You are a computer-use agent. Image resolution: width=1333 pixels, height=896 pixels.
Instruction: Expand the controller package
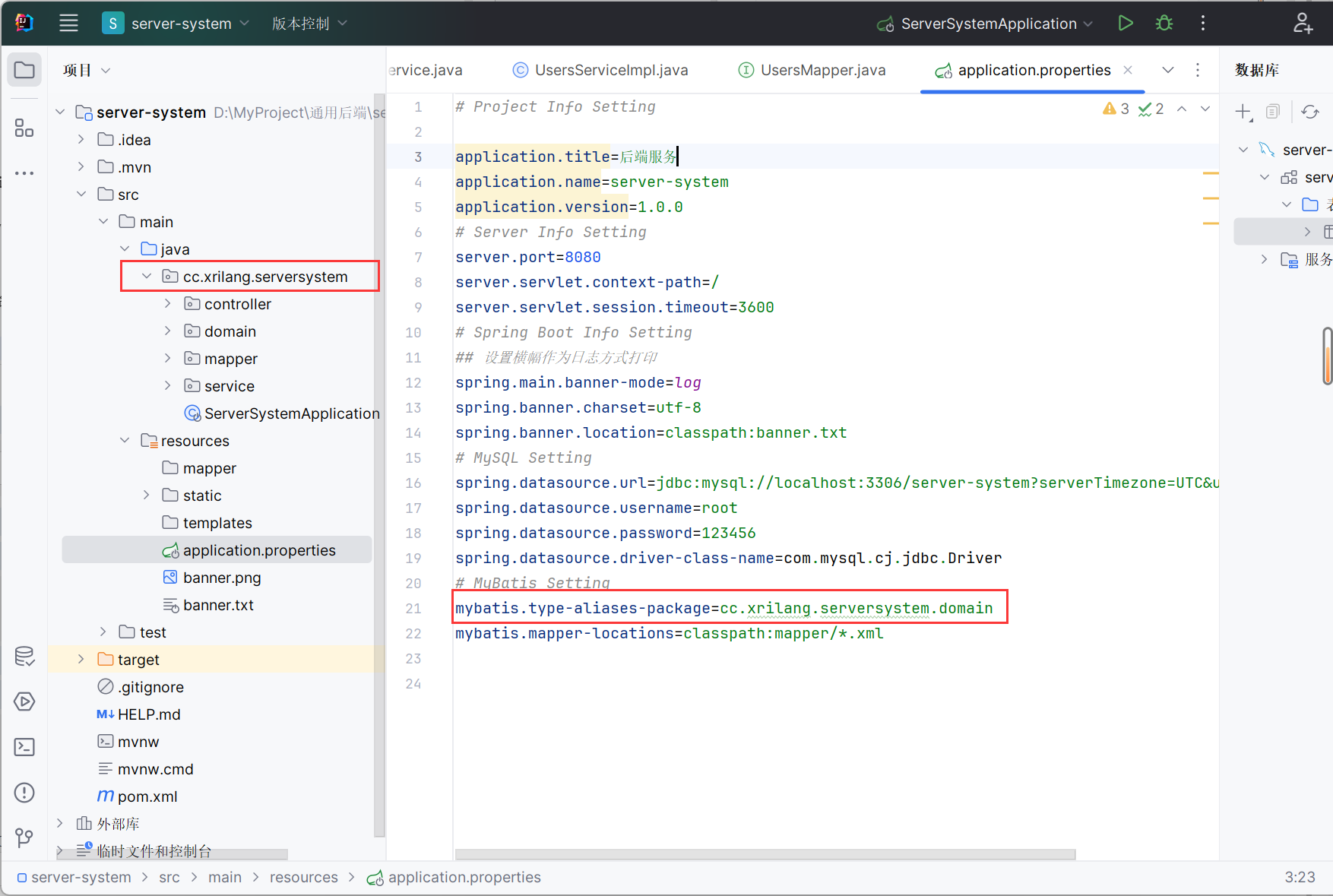point(168,303)
